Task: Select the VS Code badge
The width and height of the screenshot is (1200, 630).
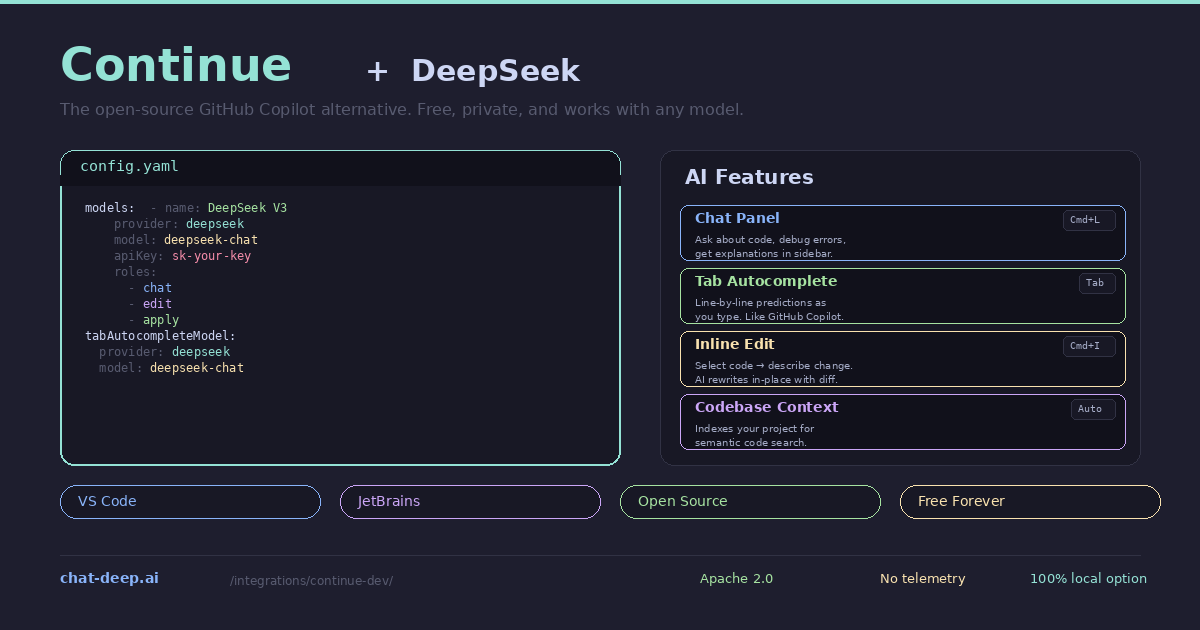Action: (x=190, y=501)
